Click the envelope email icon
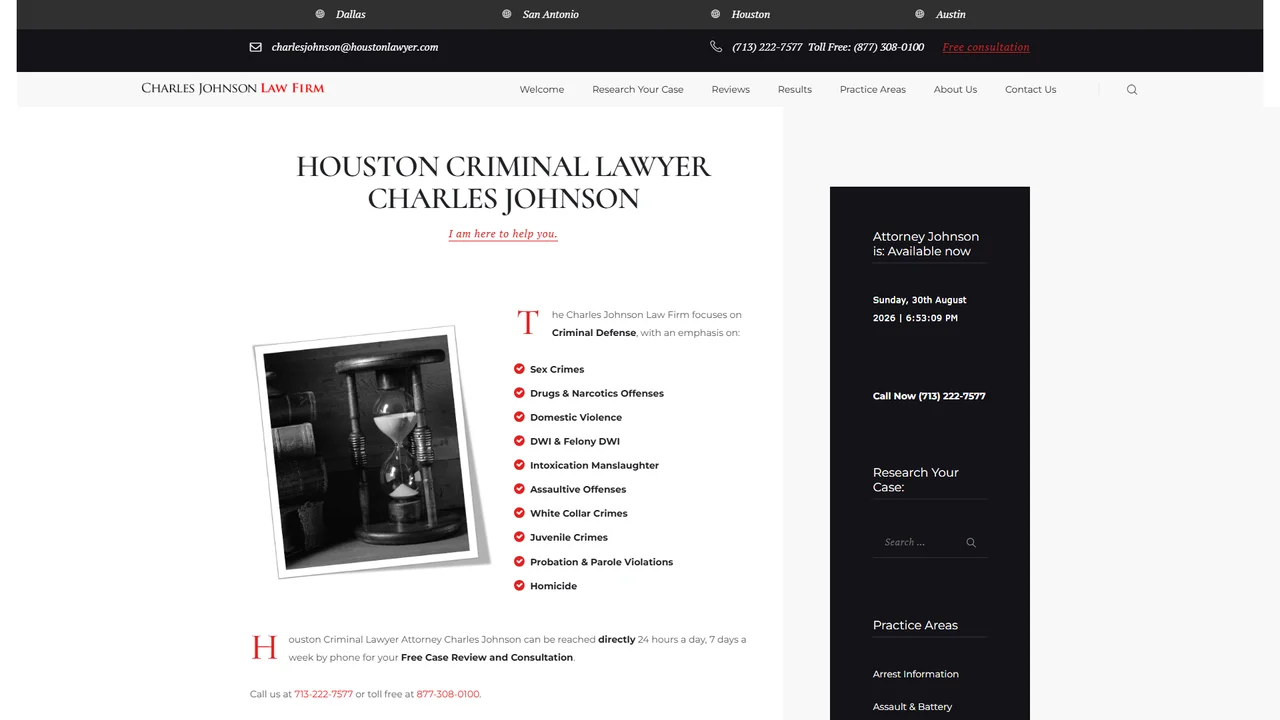Viewport: 1280px width, 720px height. pos(256,47)
